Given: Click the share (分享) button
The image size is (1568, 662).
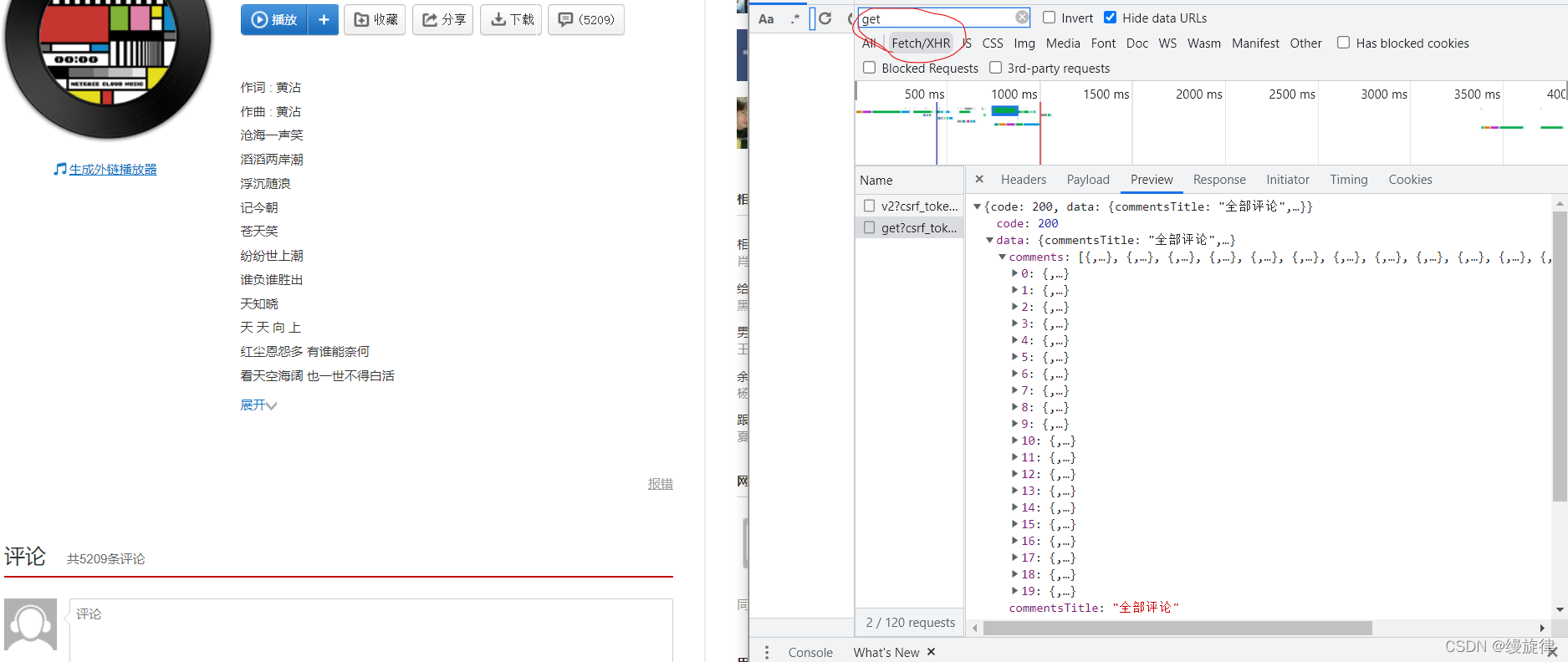Looking at the screenshot, I should (x=443, y=19).
